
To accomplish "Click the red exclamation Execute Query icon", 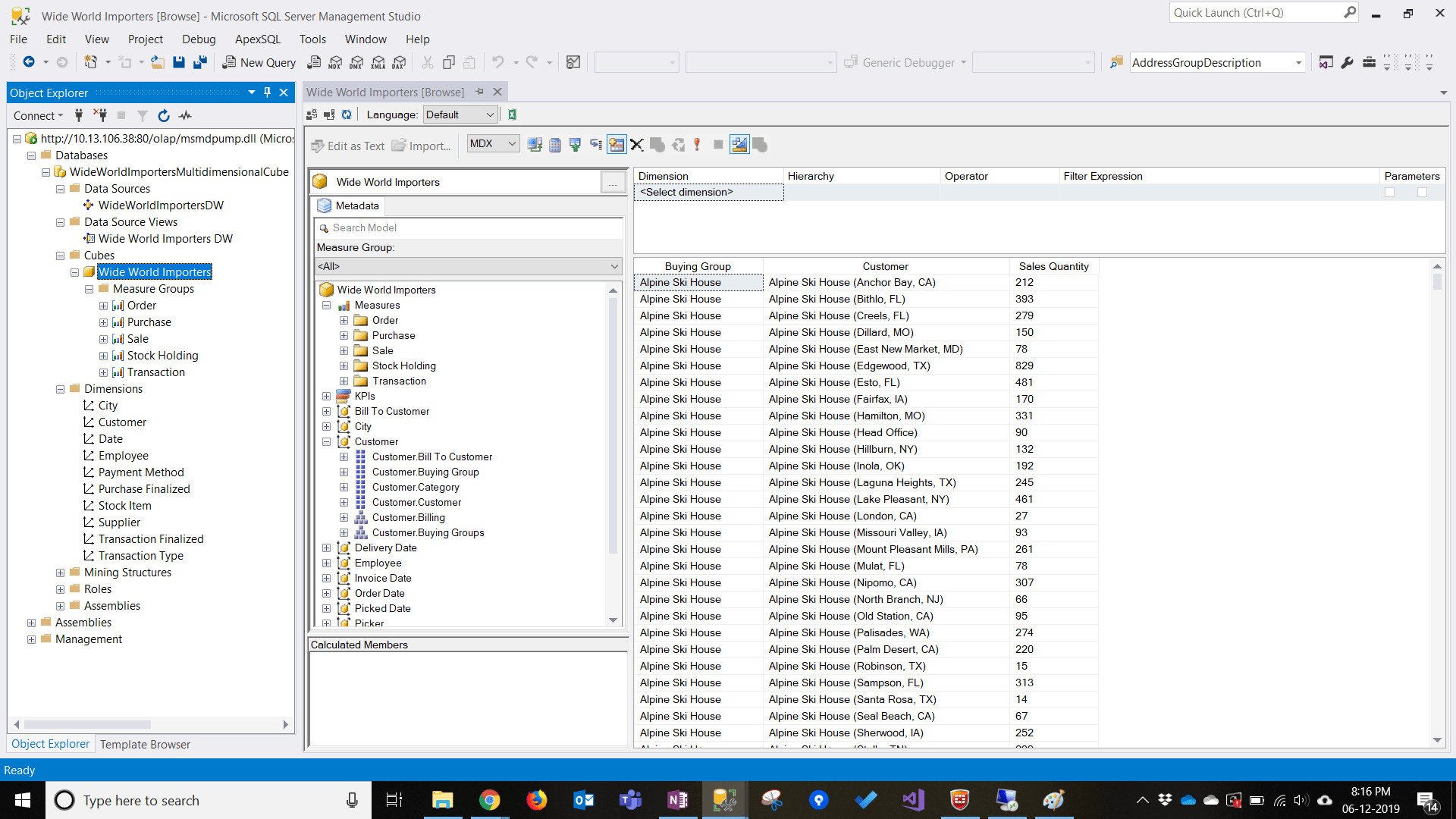I will pyautogui.click(x=697, y=145).
